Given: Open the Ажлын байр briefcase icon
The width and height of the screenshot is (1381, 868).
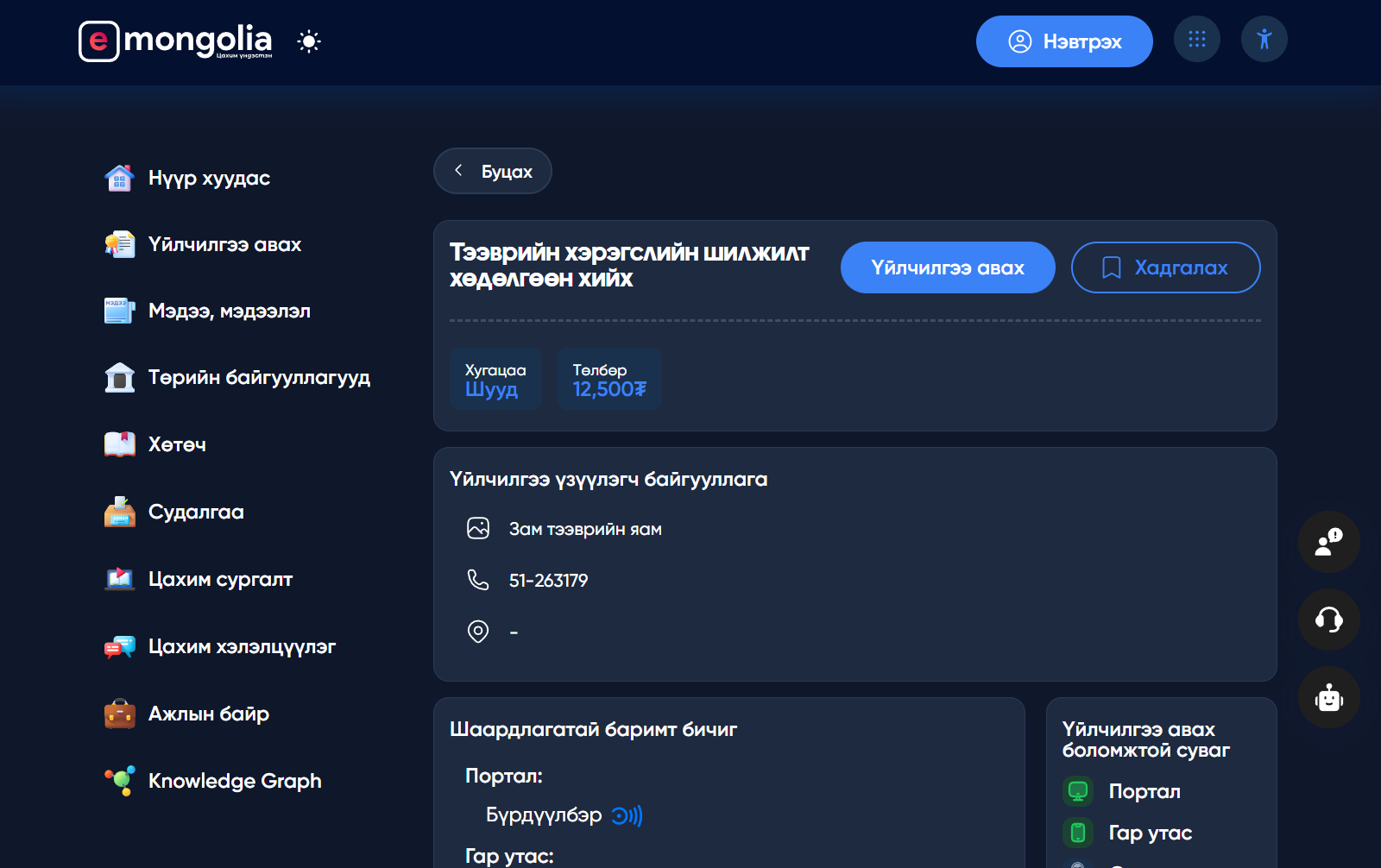Looking at the screenshot, I should point(119,714).
